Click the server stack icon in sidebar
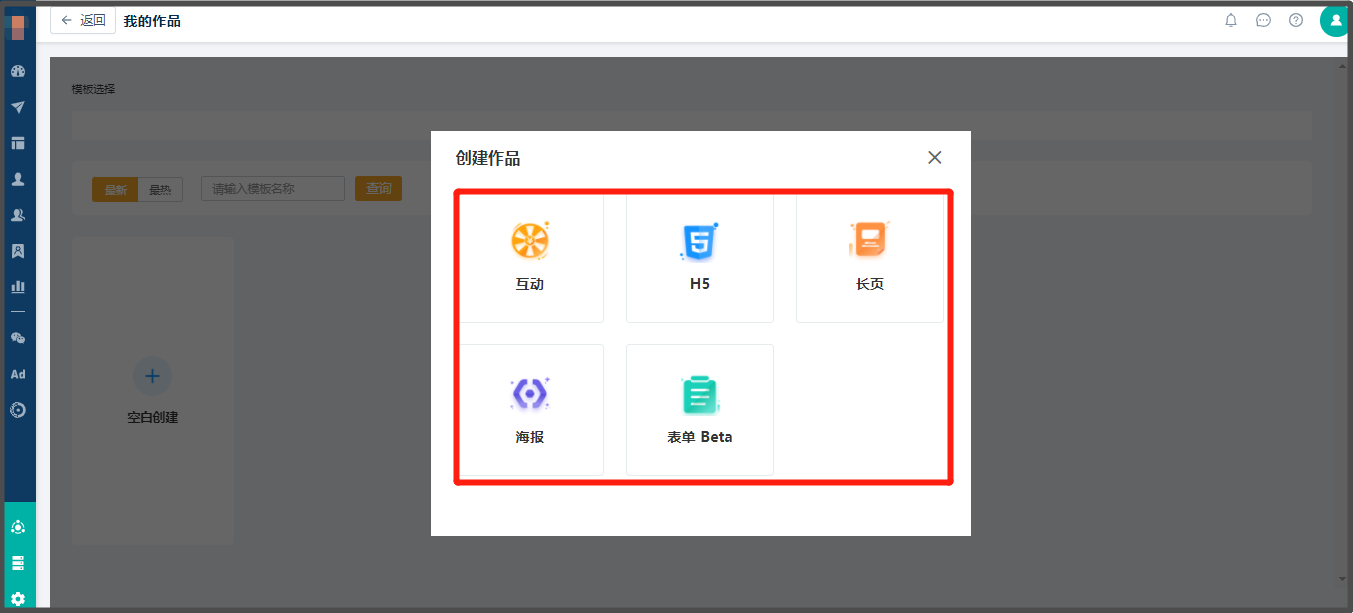Viewport: 1353px width, 613px height. [18, 563]
